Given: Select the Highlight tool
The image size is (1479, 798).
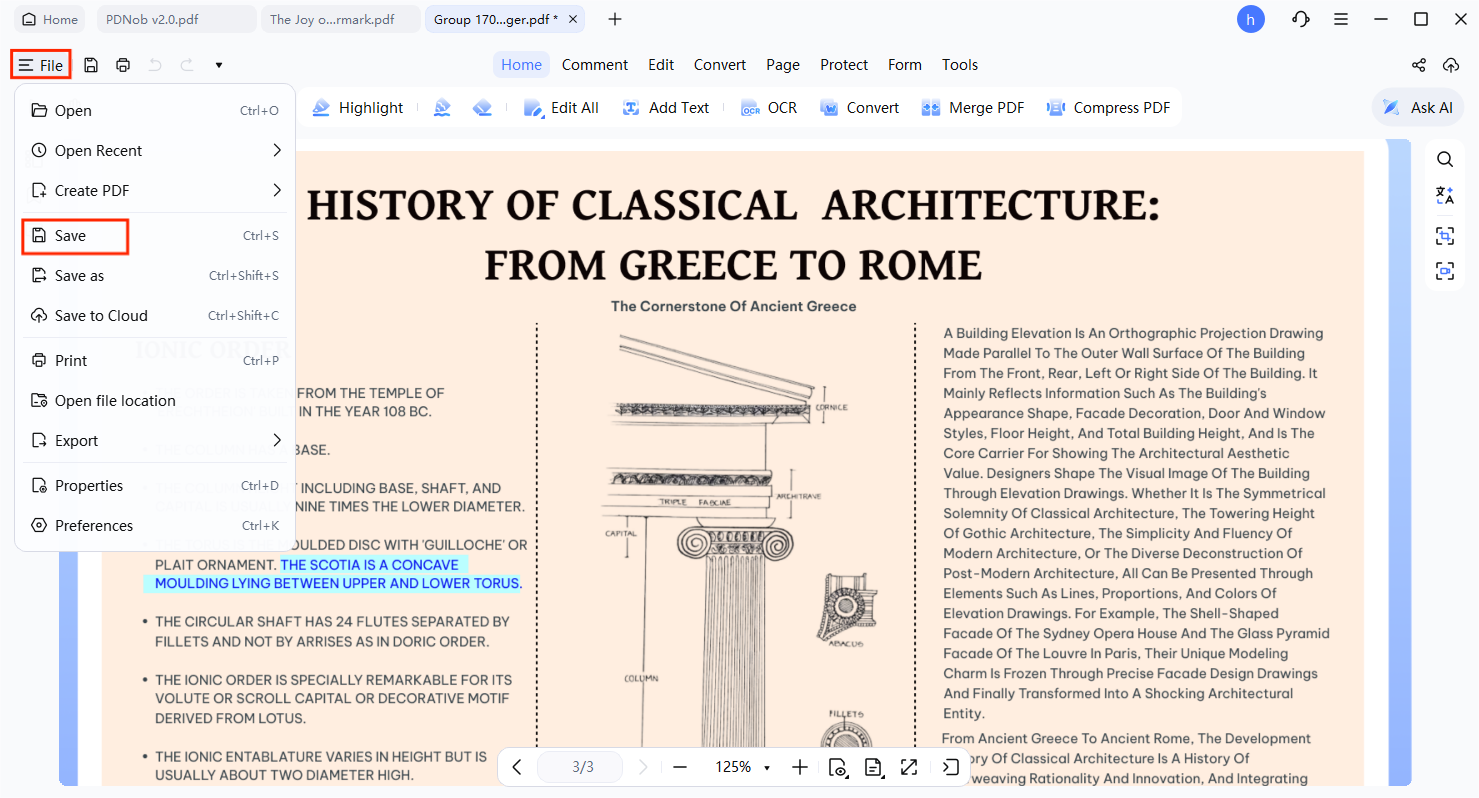Looking at the screenshot, I should coord(357,107).
